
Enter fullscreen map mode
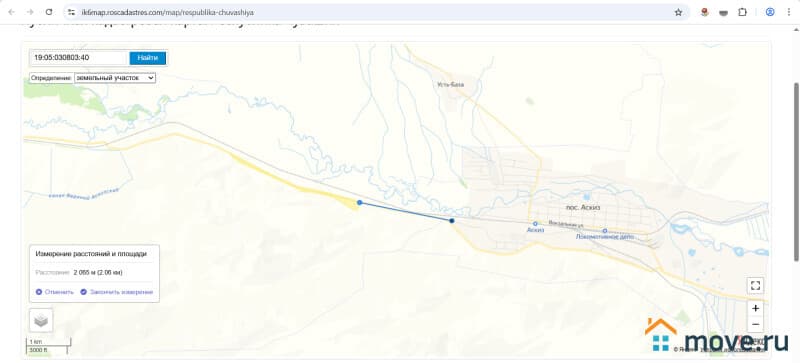pyautogui.click(x=755, y=285)
